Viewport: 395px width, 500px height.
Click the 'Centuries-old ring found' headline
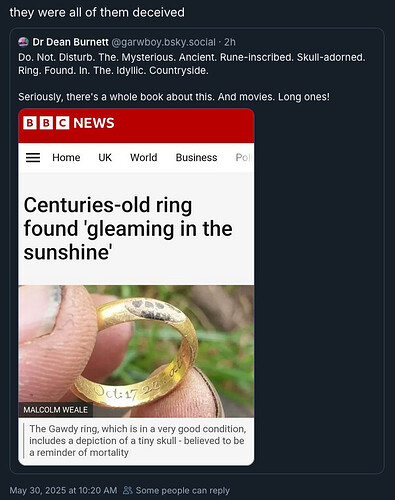pos(128,228)
